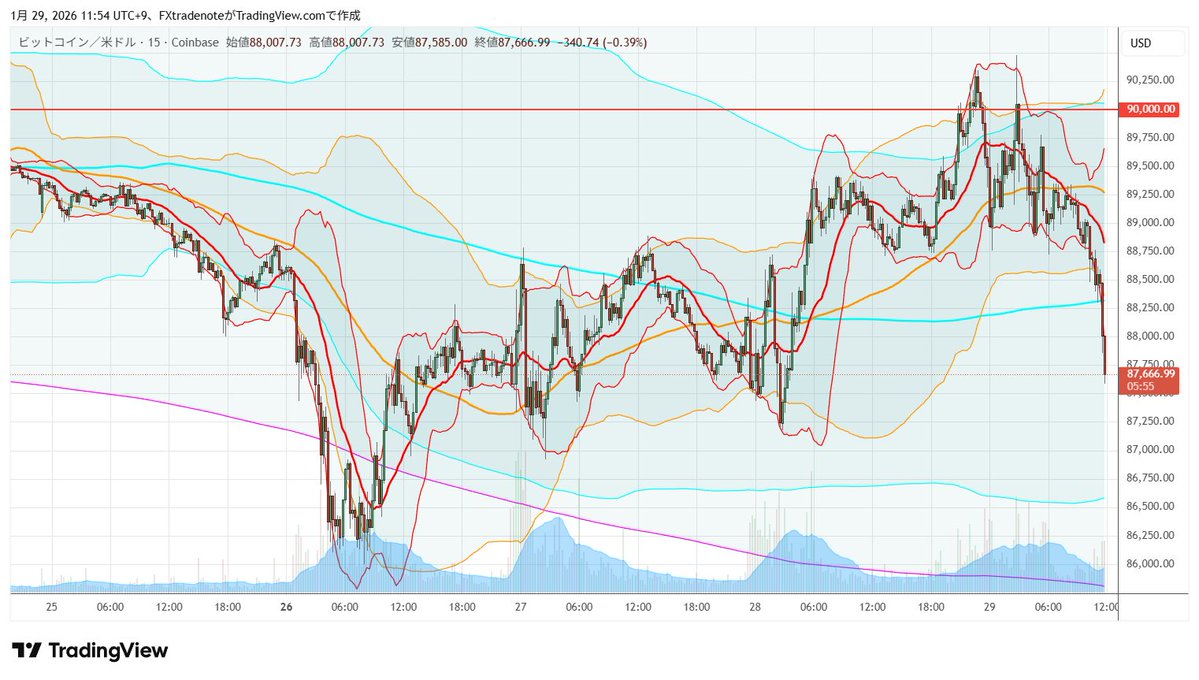The image size is (1199, 680).
Task: Click the Coinbase exchange label
Action: (195, 42)
